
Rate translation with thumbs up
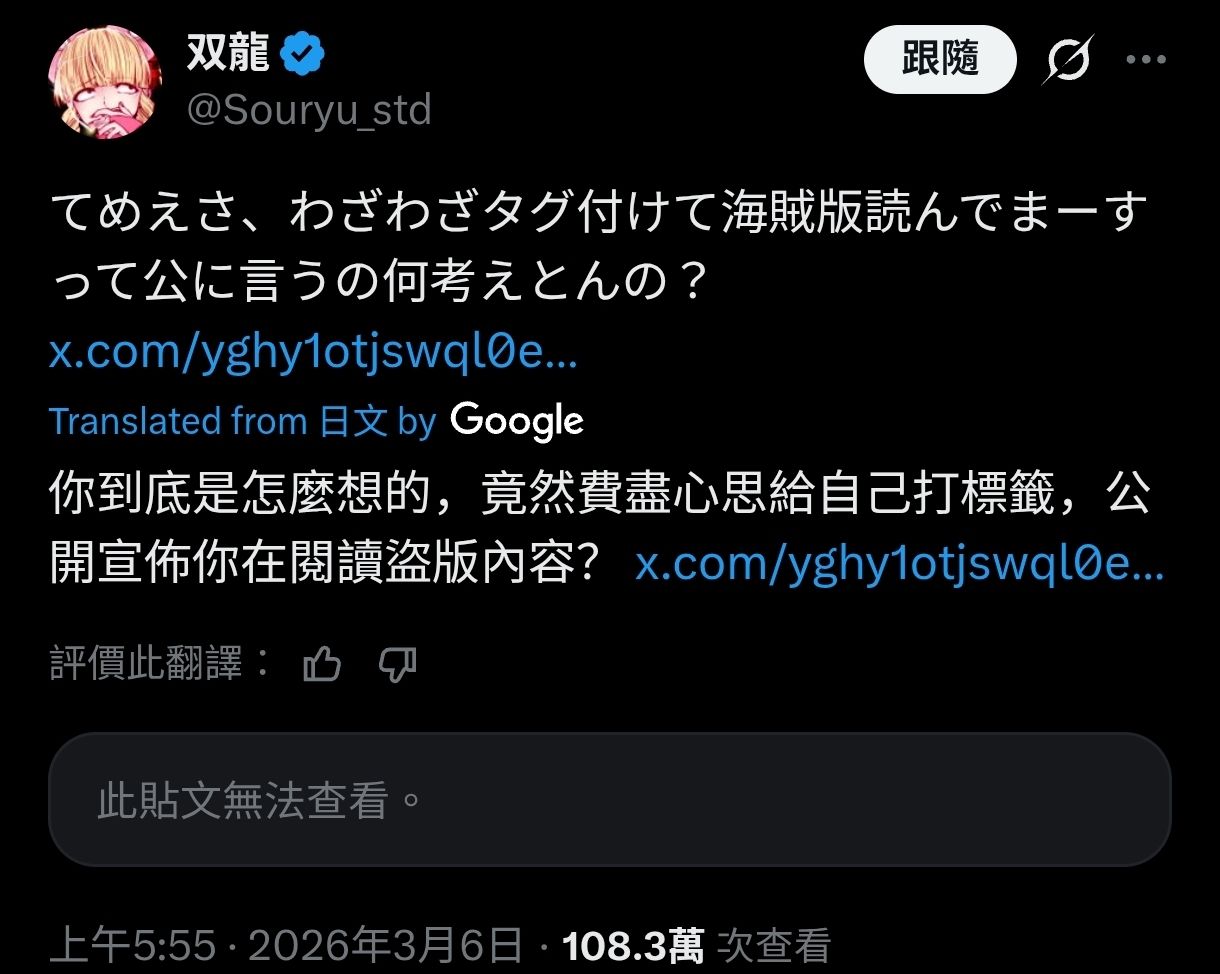322,664
